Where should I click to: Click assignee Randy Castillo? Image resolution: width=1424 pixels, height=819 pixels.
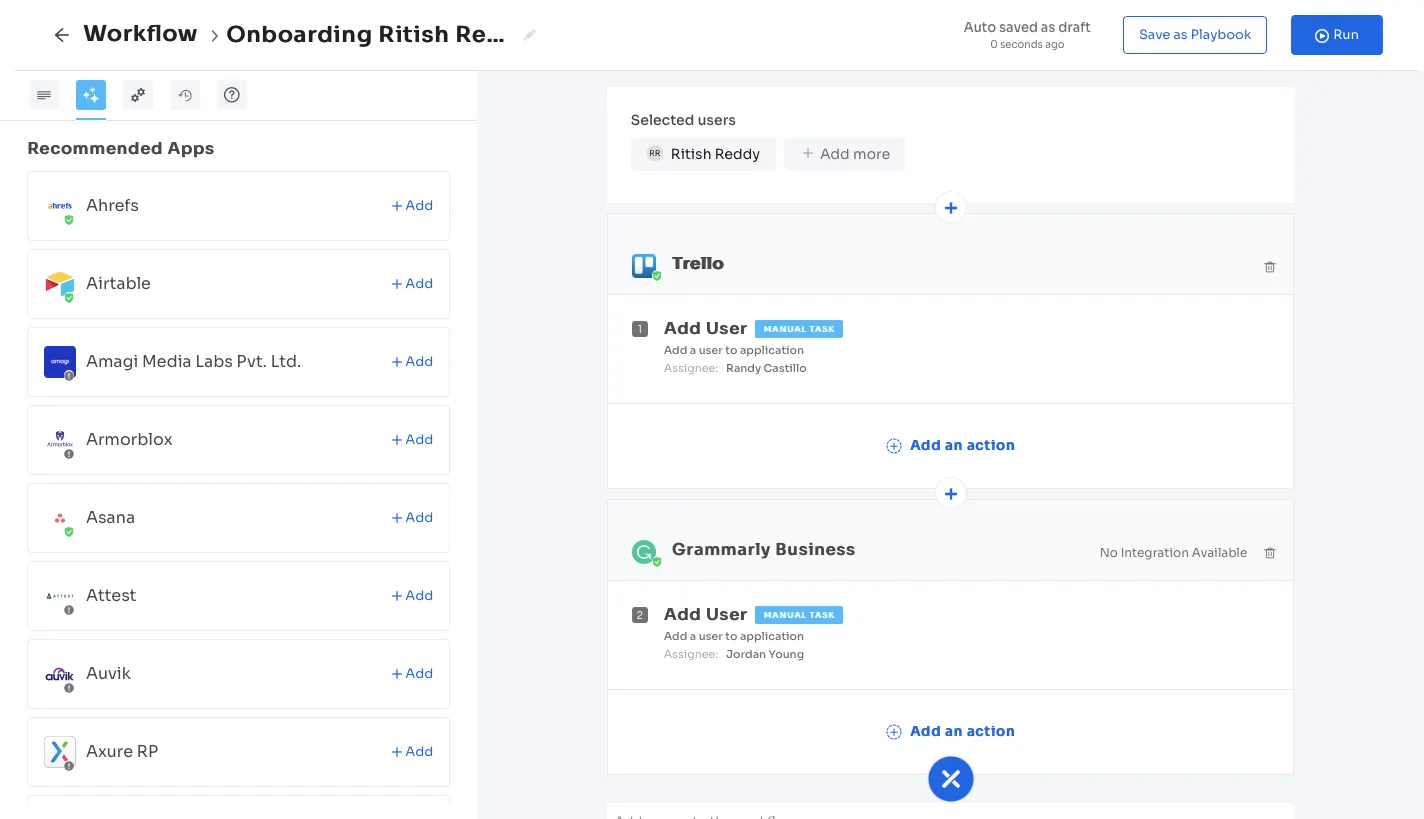[x=766, y=368]
